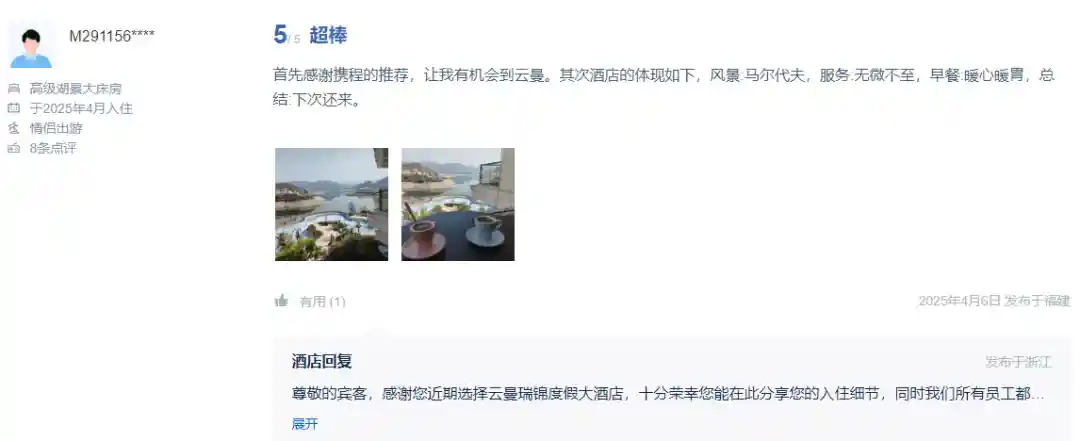The height and width of the screenshot is (441, 1080).
Task: Click the reviewer's avatar picture
Action: coord(31,45)
